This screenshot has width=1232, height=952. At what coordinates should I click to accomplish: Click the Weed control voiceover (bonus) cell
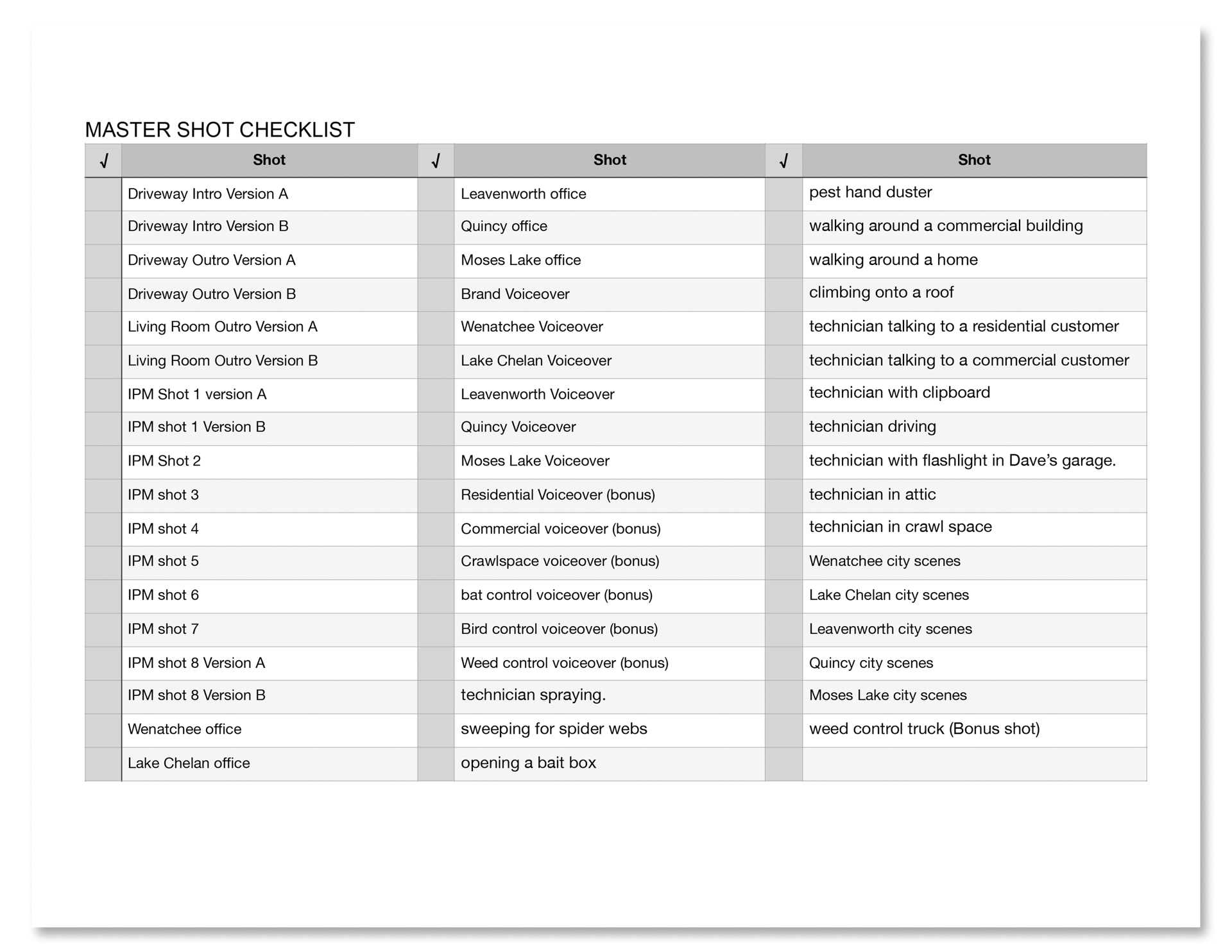[564, 663]
